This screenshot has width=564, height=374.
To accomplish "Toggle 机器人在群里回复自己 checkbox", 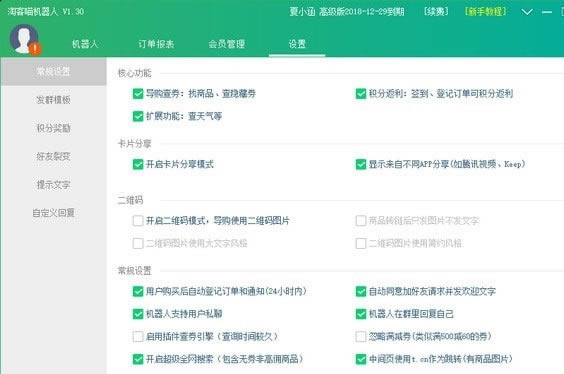I will (x=361, y=314).
